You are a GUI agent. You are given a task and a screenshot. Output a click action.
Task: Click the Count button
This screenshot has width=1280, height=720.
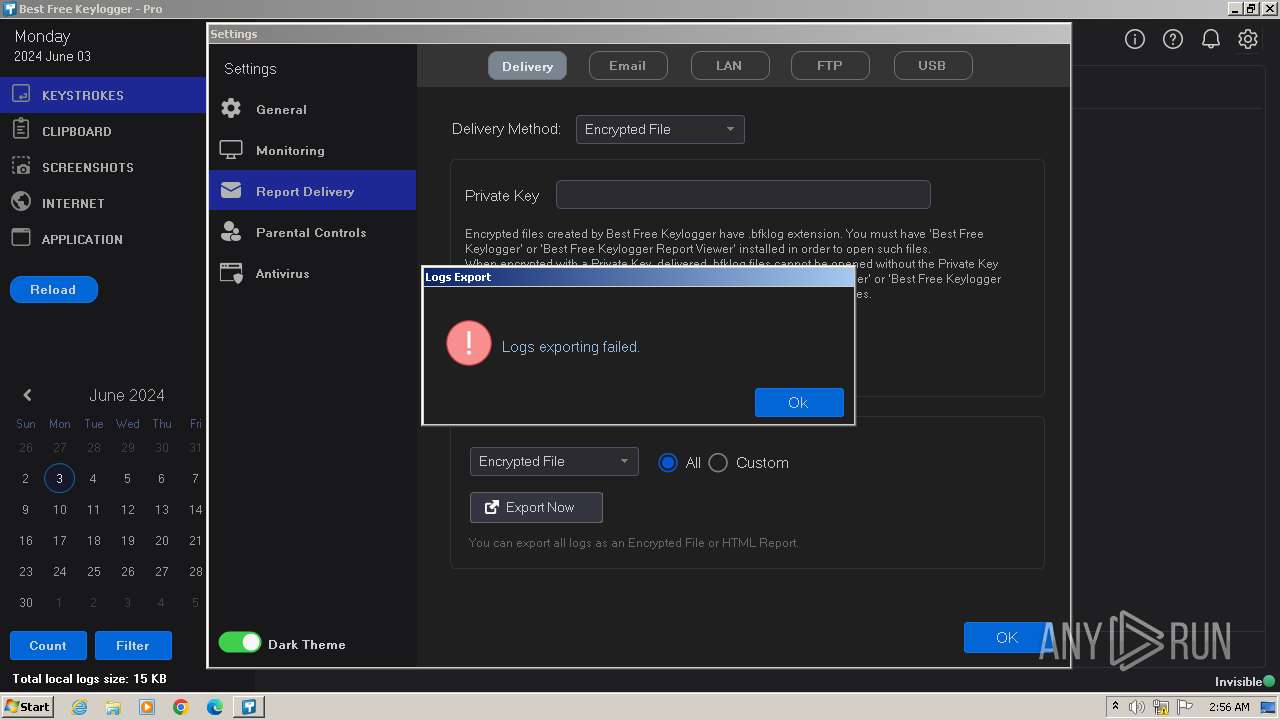click(48, 645)
